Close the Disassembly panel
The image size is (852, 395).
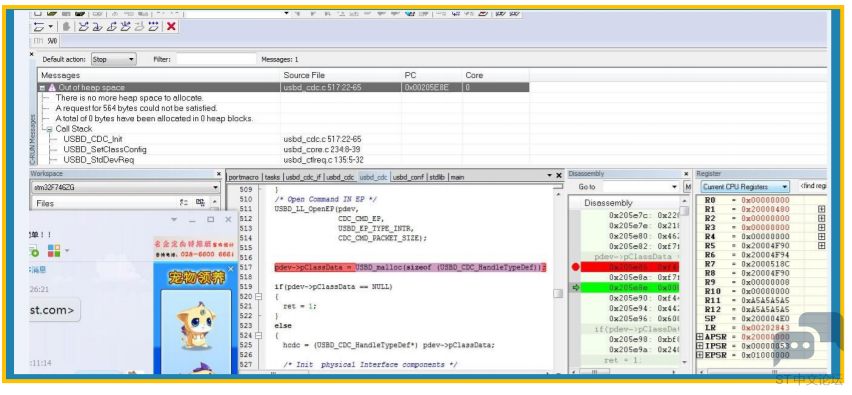pos(686,174)
